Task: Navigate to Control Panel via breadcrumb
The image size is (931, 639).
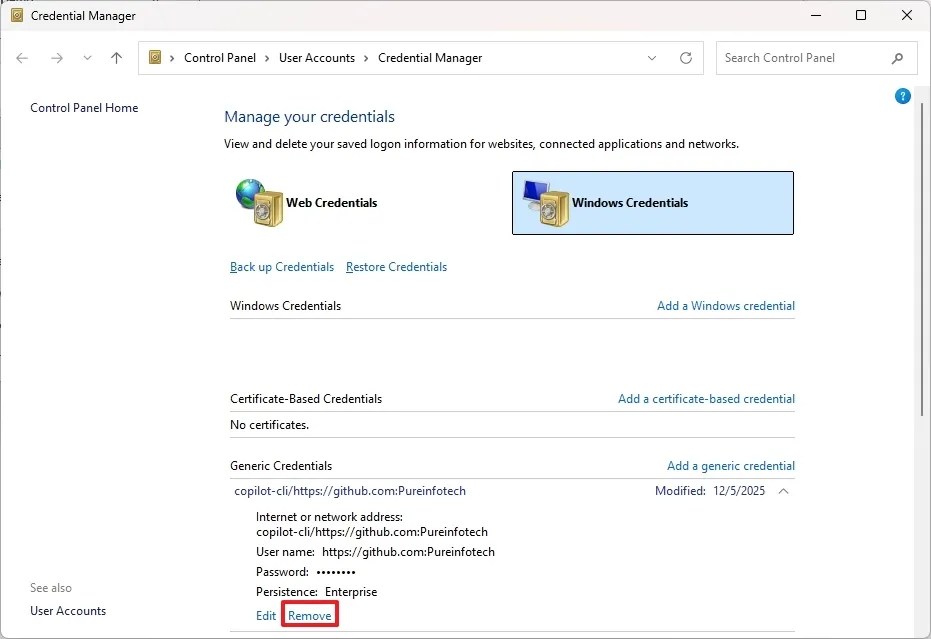Action: (221, 58)
